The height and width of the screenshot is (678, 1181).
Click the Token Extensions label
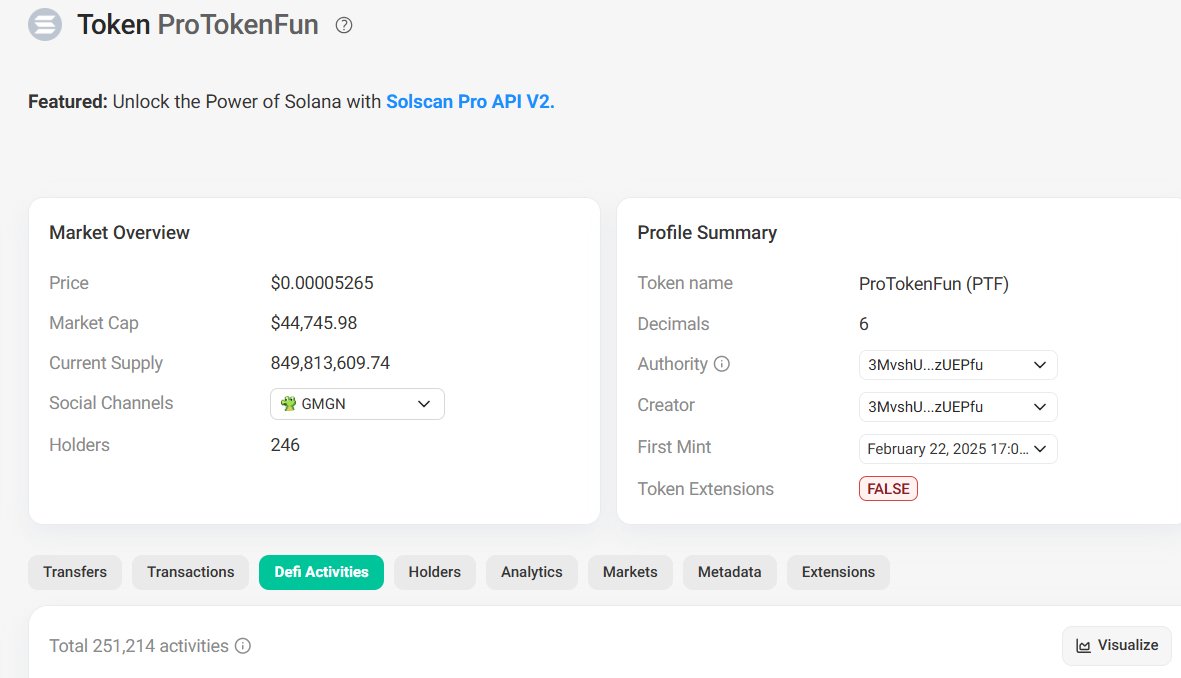[706, 489]
